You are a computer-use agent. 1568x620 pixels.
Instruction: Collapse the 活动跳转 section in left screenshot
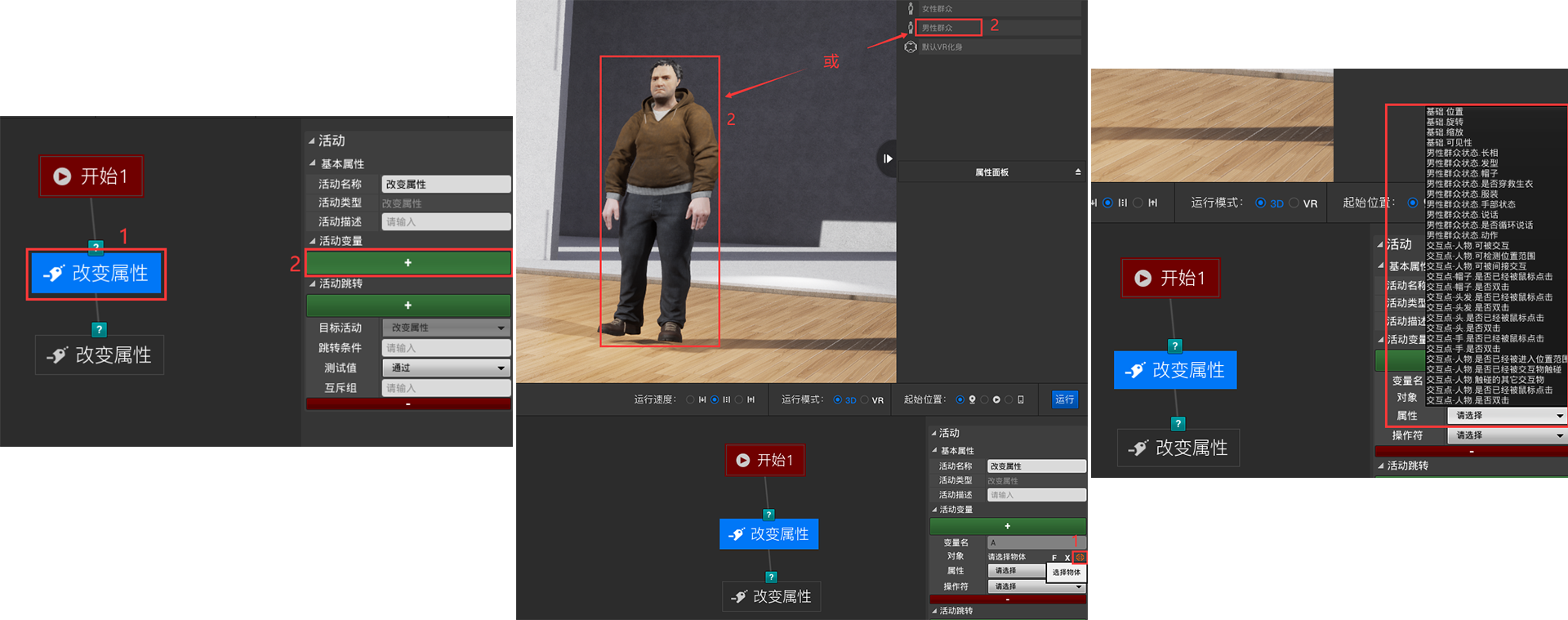(312, 283)
